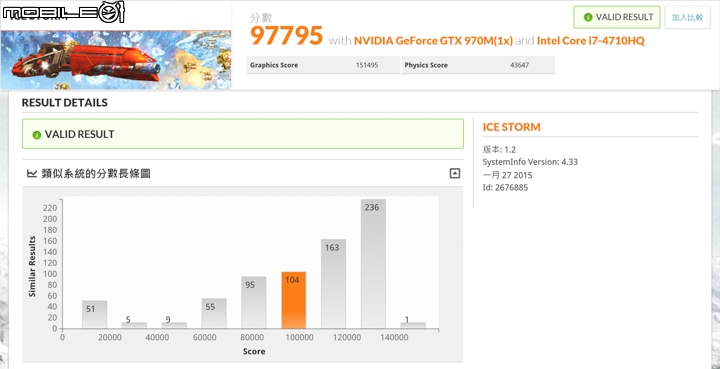
Task: Select the histogram bar labeled 95
Action: (253, 302)
